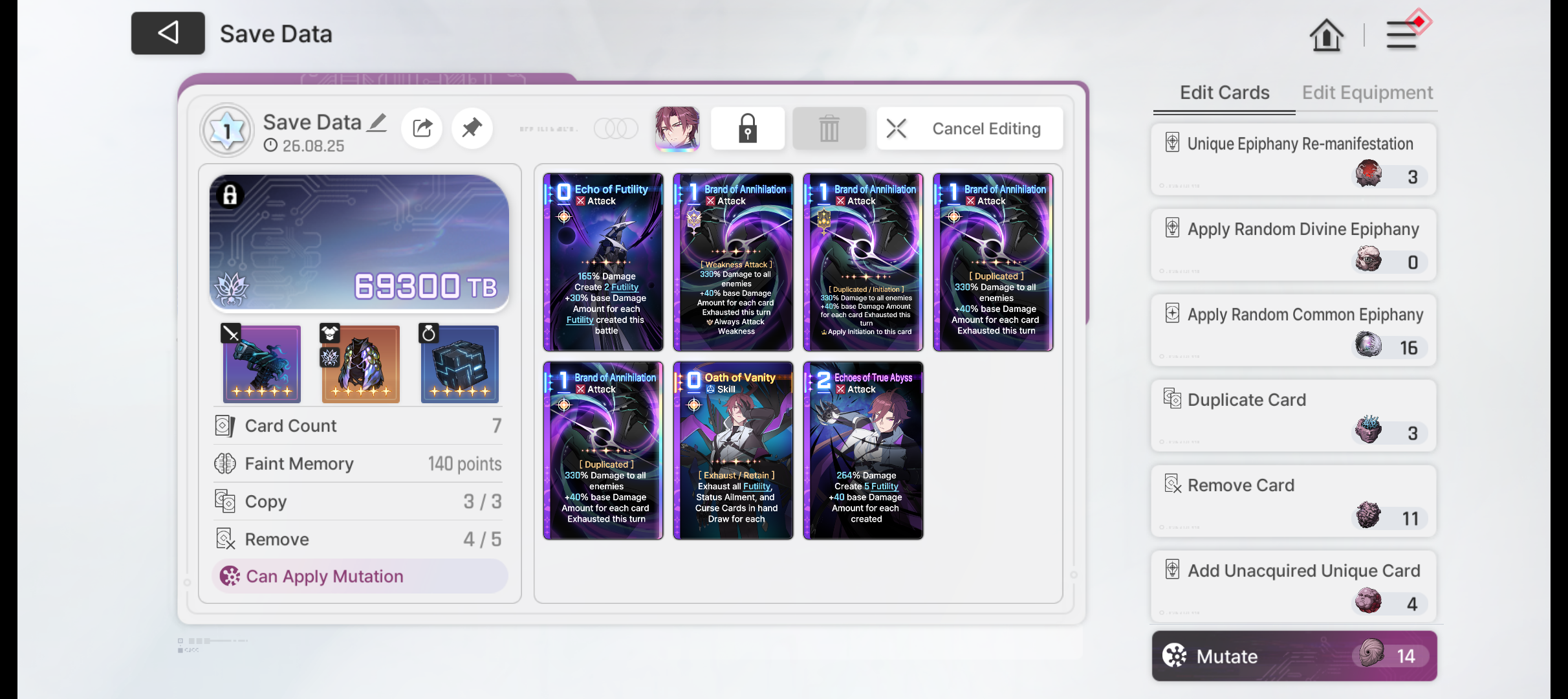
Task: Lock this save data with padlock button
Action: coord(748,128)
